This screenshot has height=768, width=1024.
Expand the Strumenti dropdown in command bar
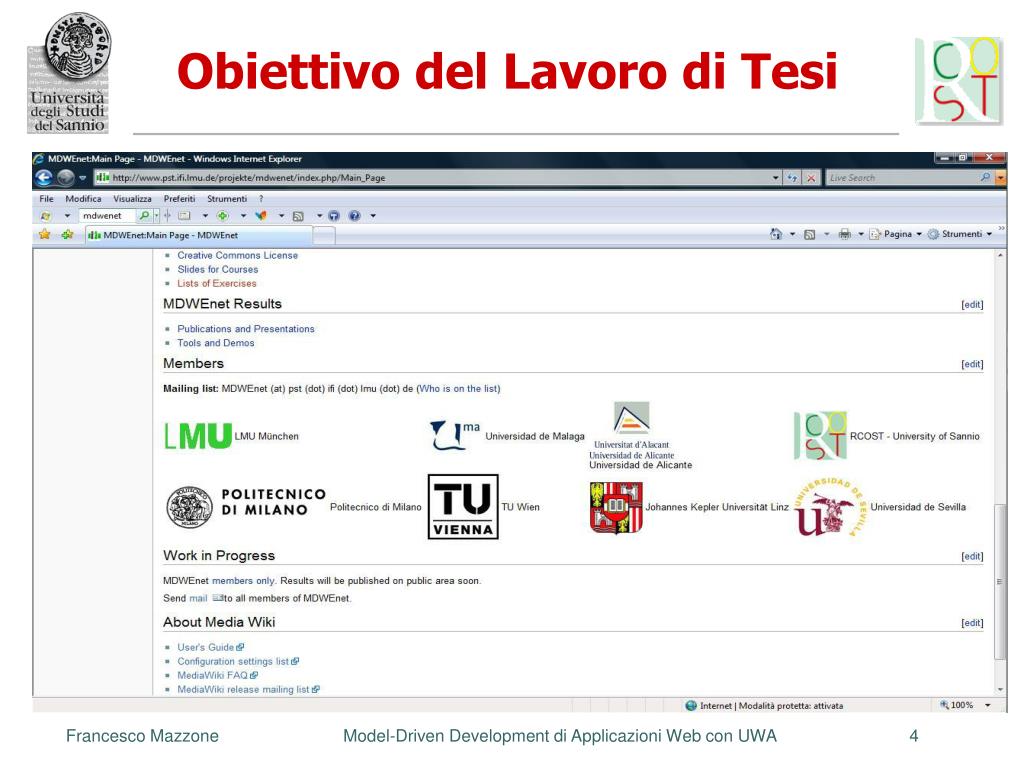[989, 234]
